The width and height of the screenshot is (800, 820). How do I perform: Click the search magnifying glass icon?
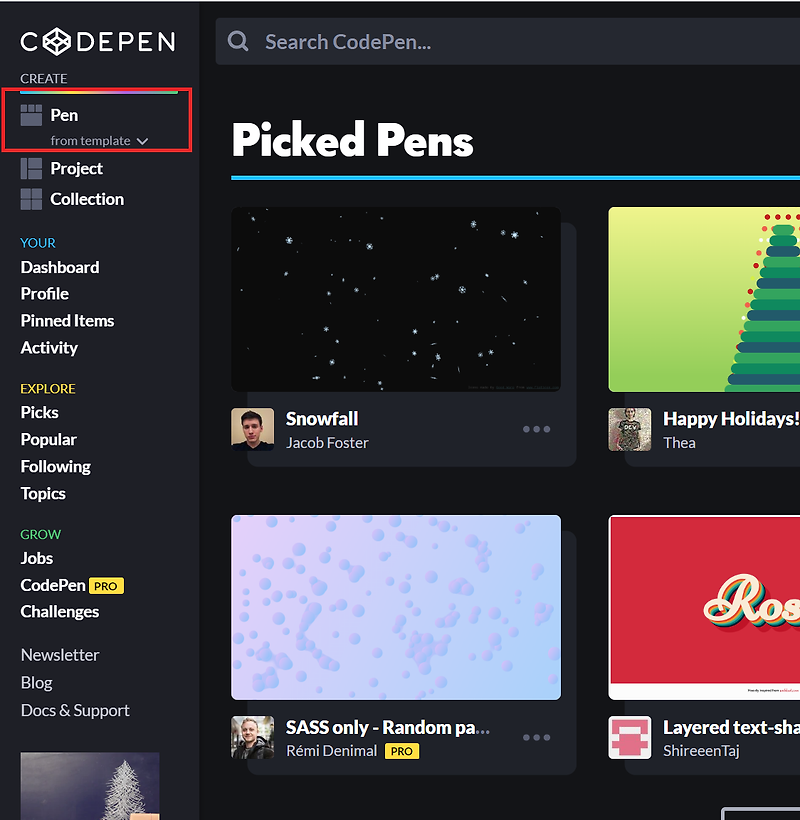(x=237, y=41)
